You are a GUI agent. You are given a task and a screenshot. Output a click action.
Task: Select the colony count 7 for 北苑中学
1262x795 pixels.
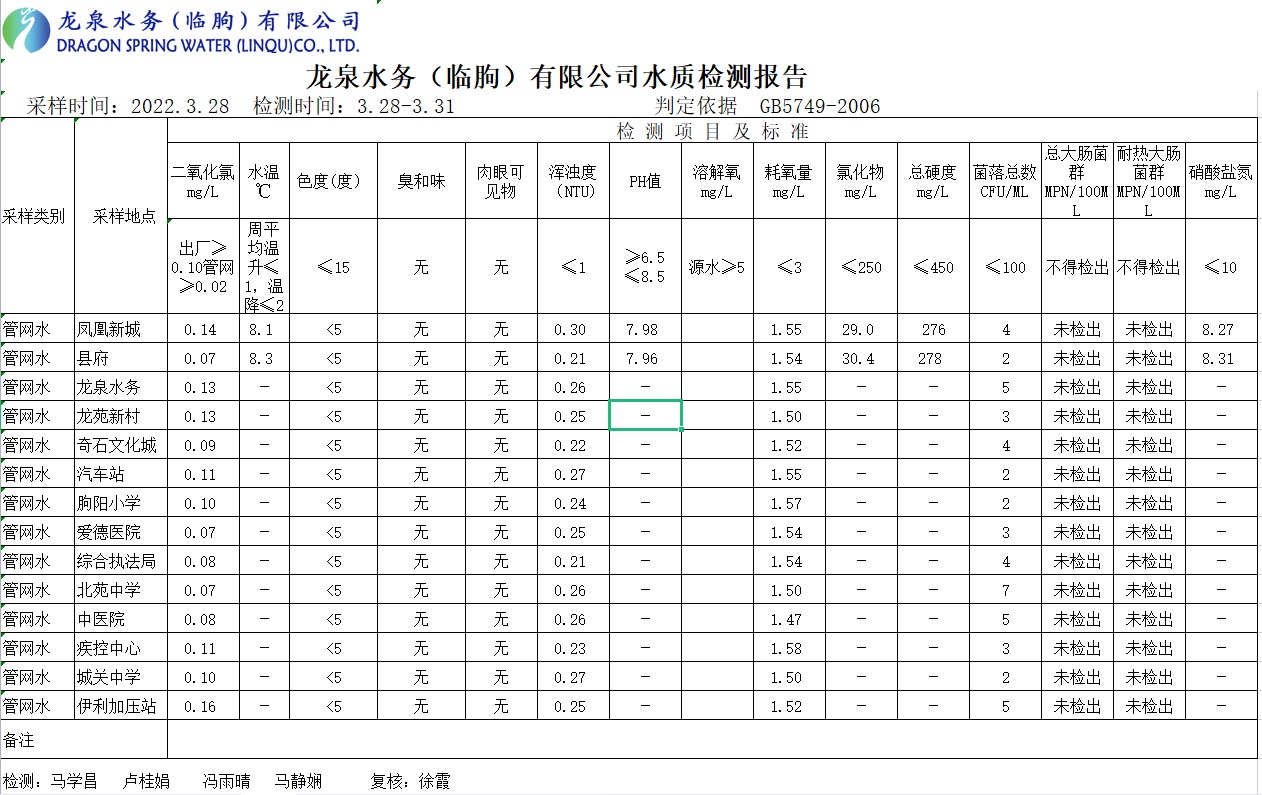coord(1005,590)
